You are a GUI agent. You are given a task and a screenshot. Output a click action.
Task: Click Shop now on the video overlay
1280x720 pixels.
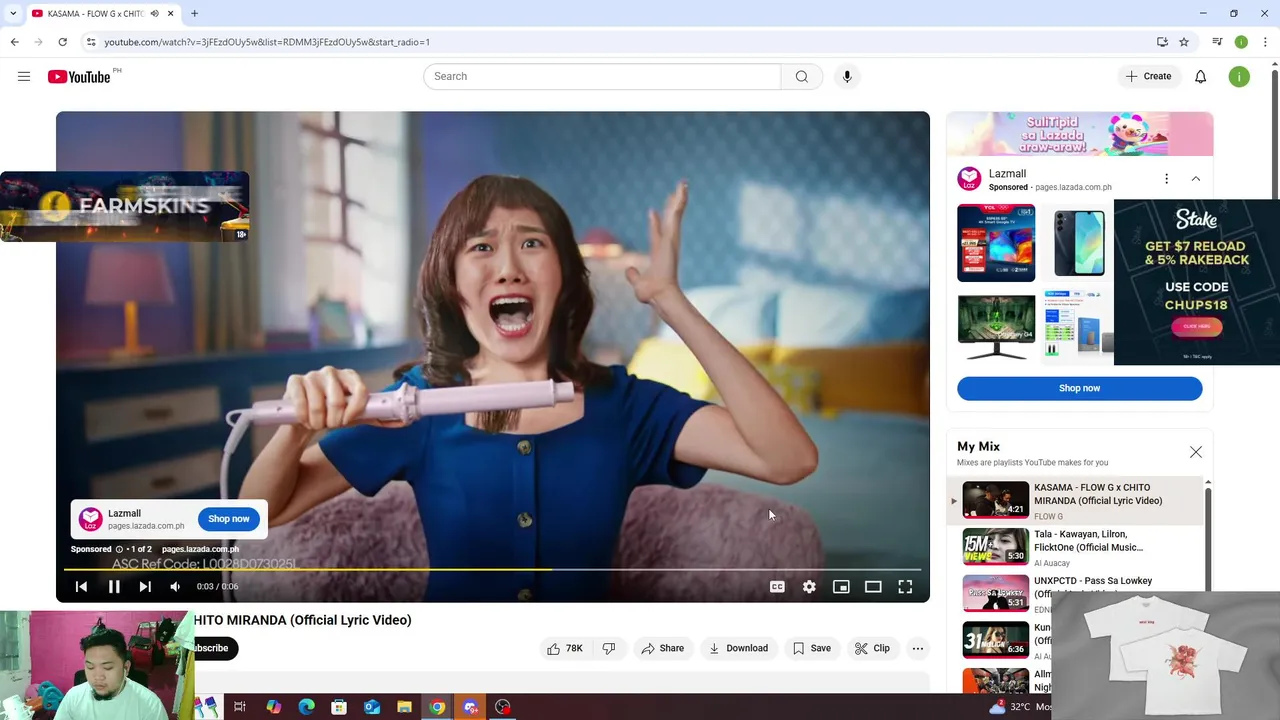click(229, 519)
